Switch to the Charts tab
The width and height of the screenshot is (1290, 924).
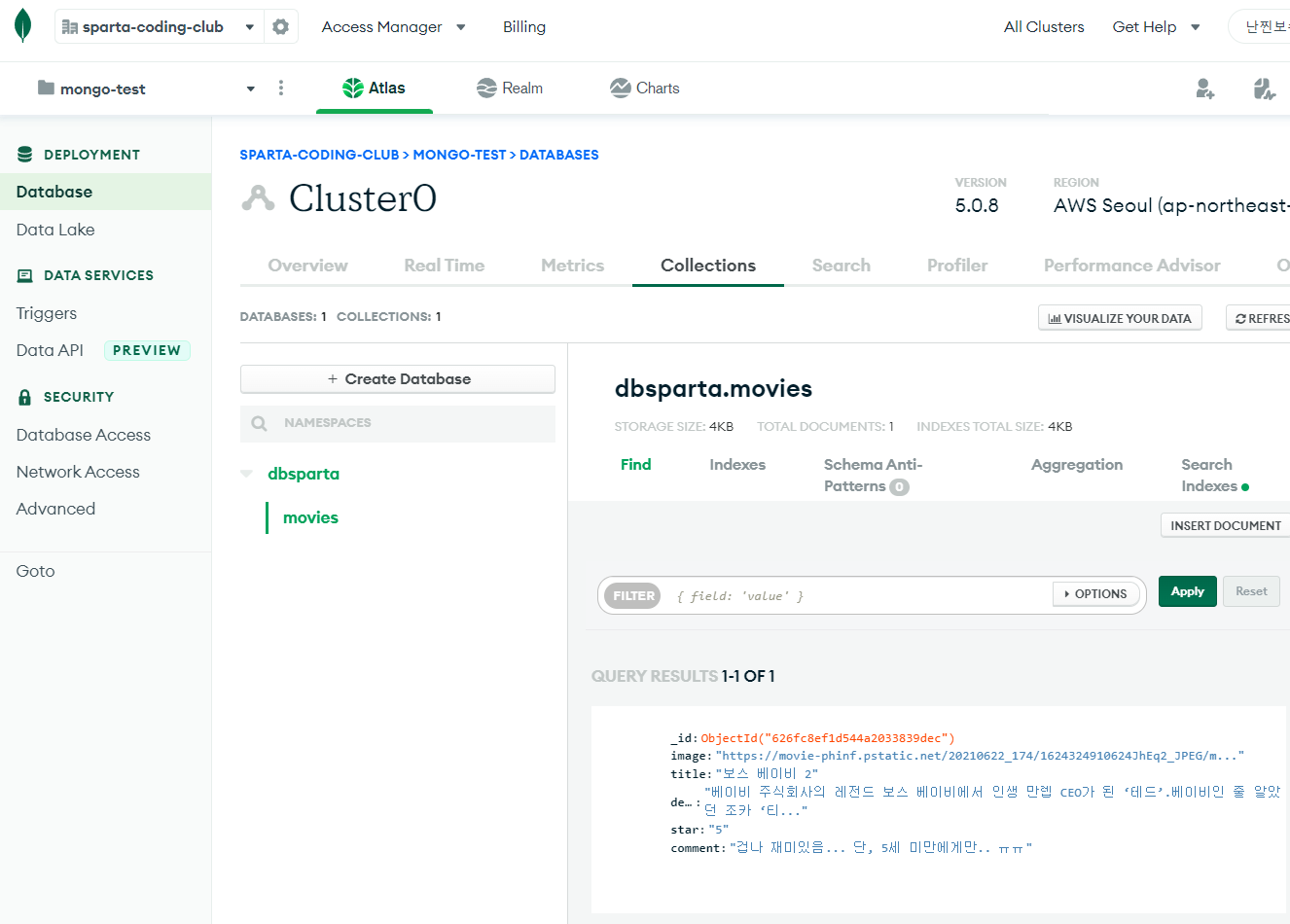tap(644, 88)
